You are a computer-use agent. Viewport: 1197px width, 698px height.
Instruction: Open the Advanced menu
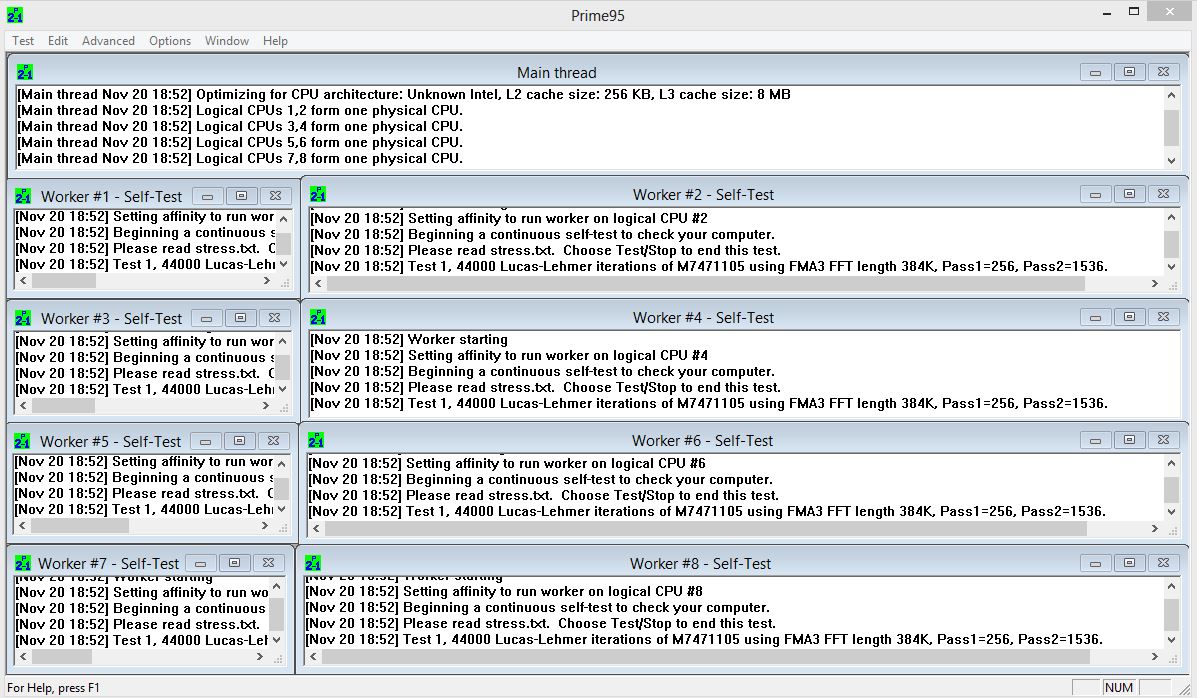pyautogui.click(x=108, y=40)
